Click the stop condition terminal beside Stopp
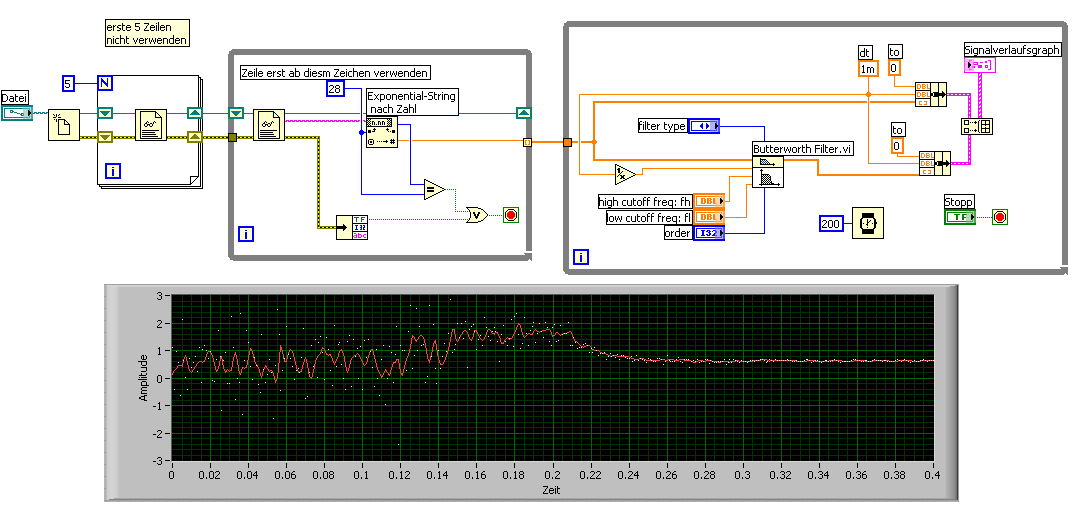Screen dimensions: 1078x509 point(1000,217)
